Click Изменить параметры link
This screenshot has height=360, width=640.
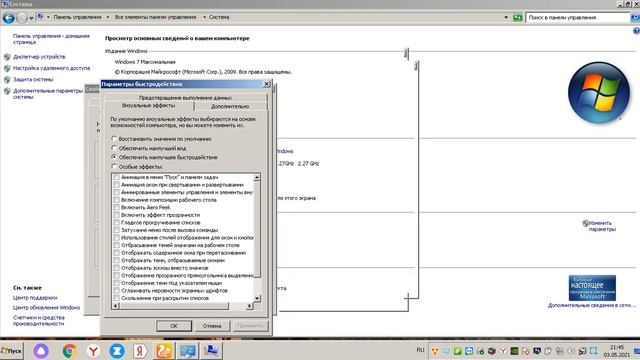[602, 226]
